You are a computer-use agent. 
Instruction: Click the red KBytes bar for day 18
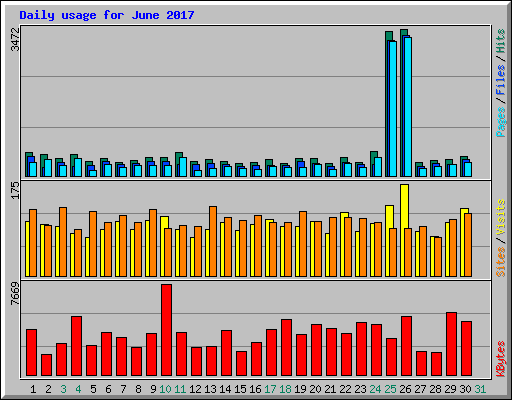286,347
